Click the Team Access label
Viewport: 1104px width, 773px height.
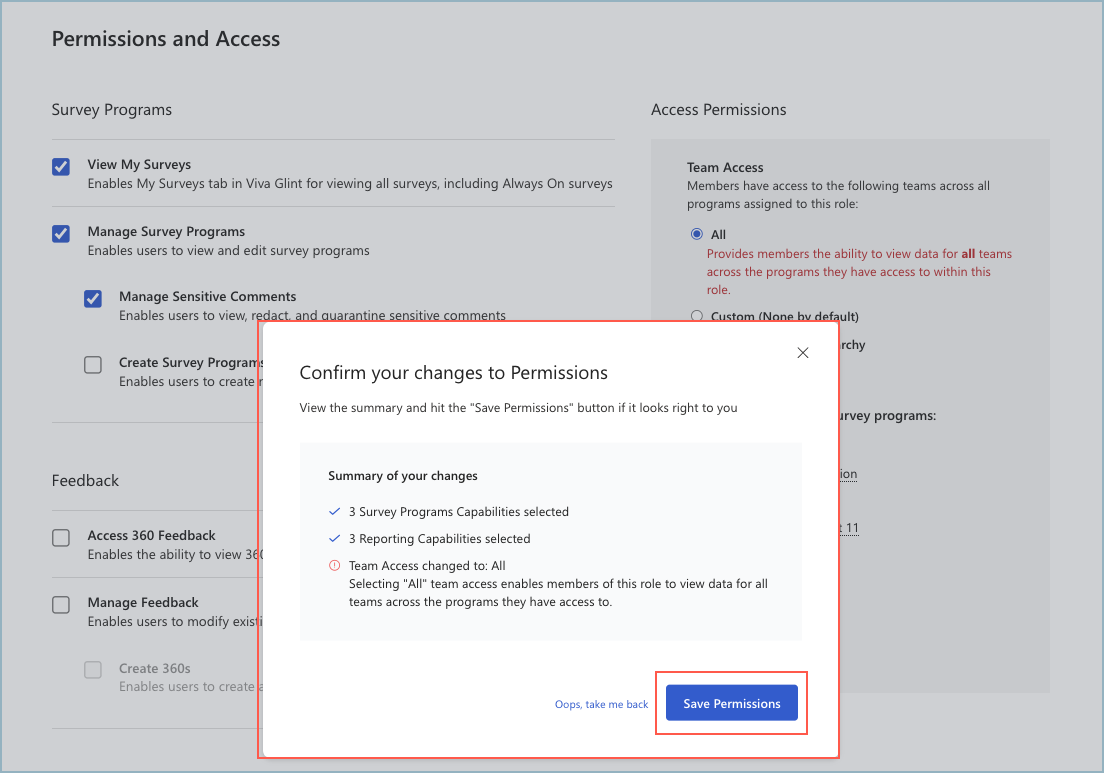point(725,168)
